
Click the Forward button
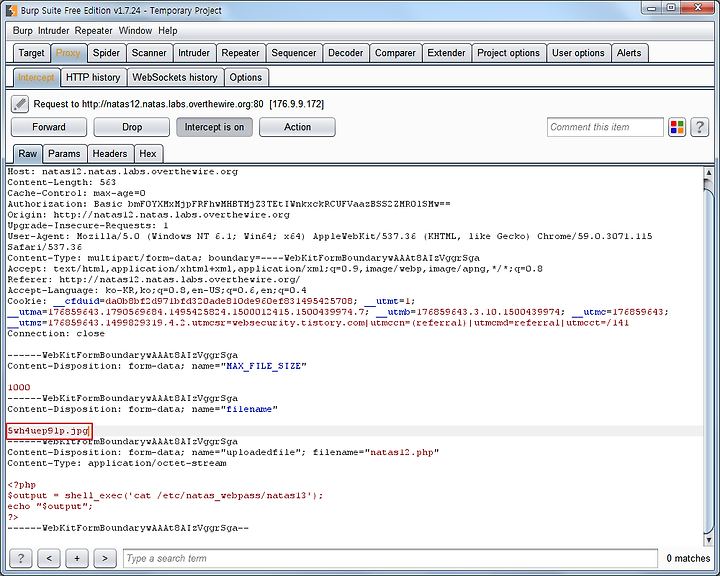coord(49,127)
